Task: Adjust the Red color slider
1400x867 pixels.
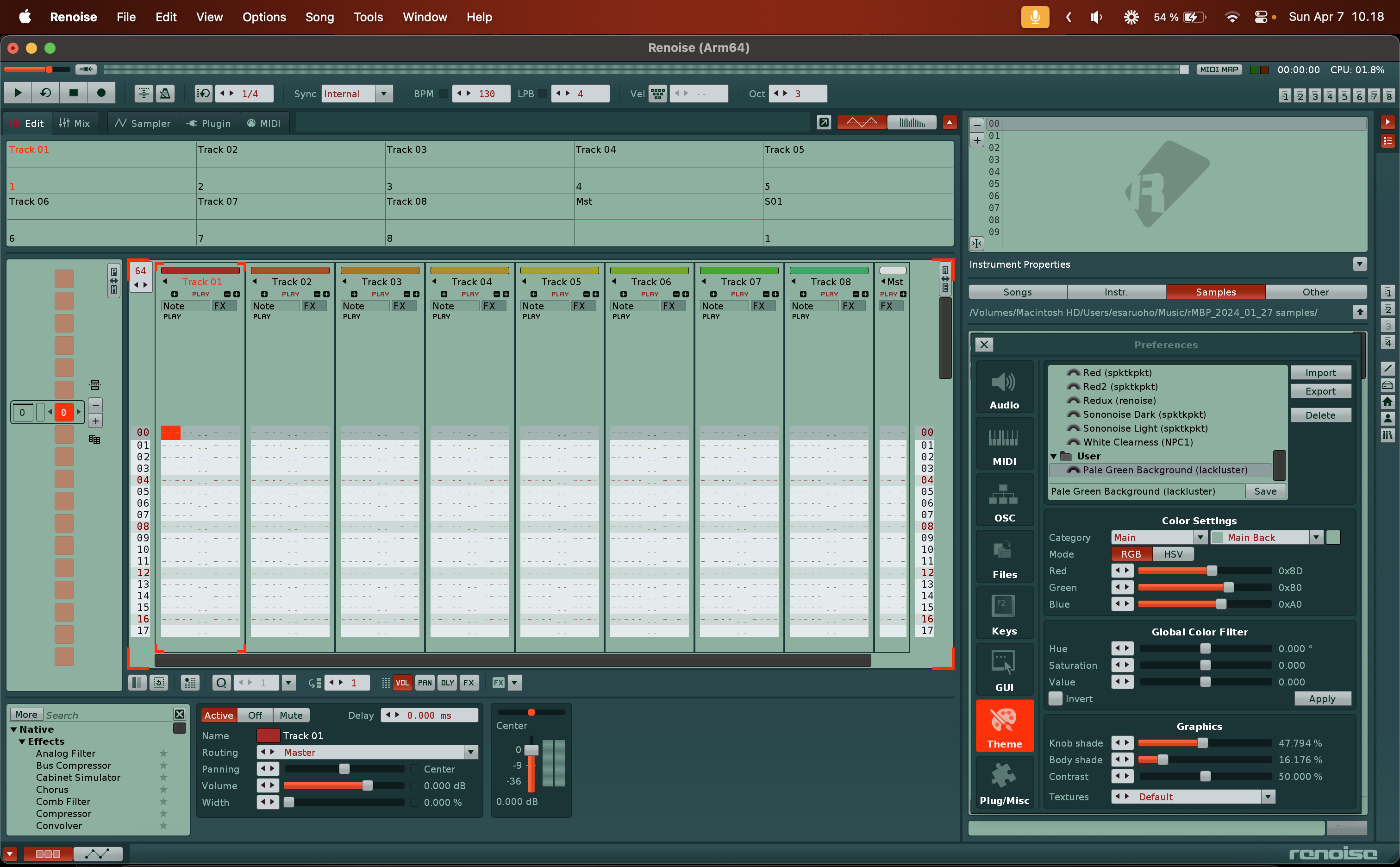Action: pos(1205,571)
